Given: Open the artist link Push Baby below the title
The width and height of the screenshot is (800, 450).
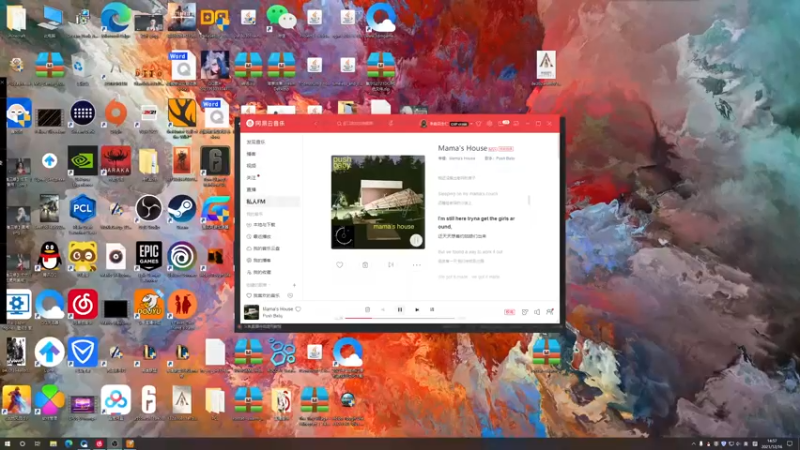Looking at the screenshot, I should pos(505,158).
